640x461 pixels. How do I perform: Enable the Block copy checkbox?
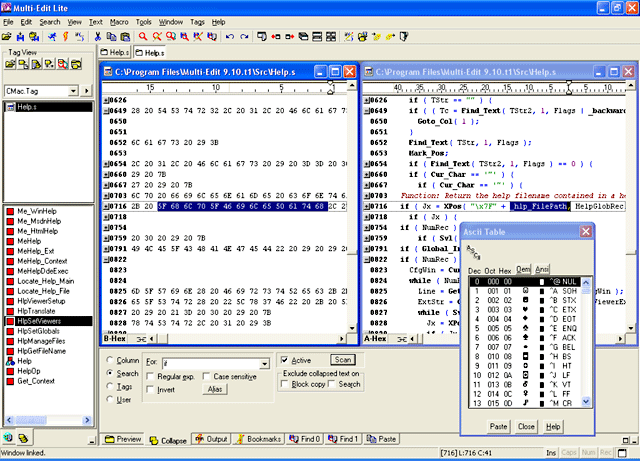click(x=285, y=384)
